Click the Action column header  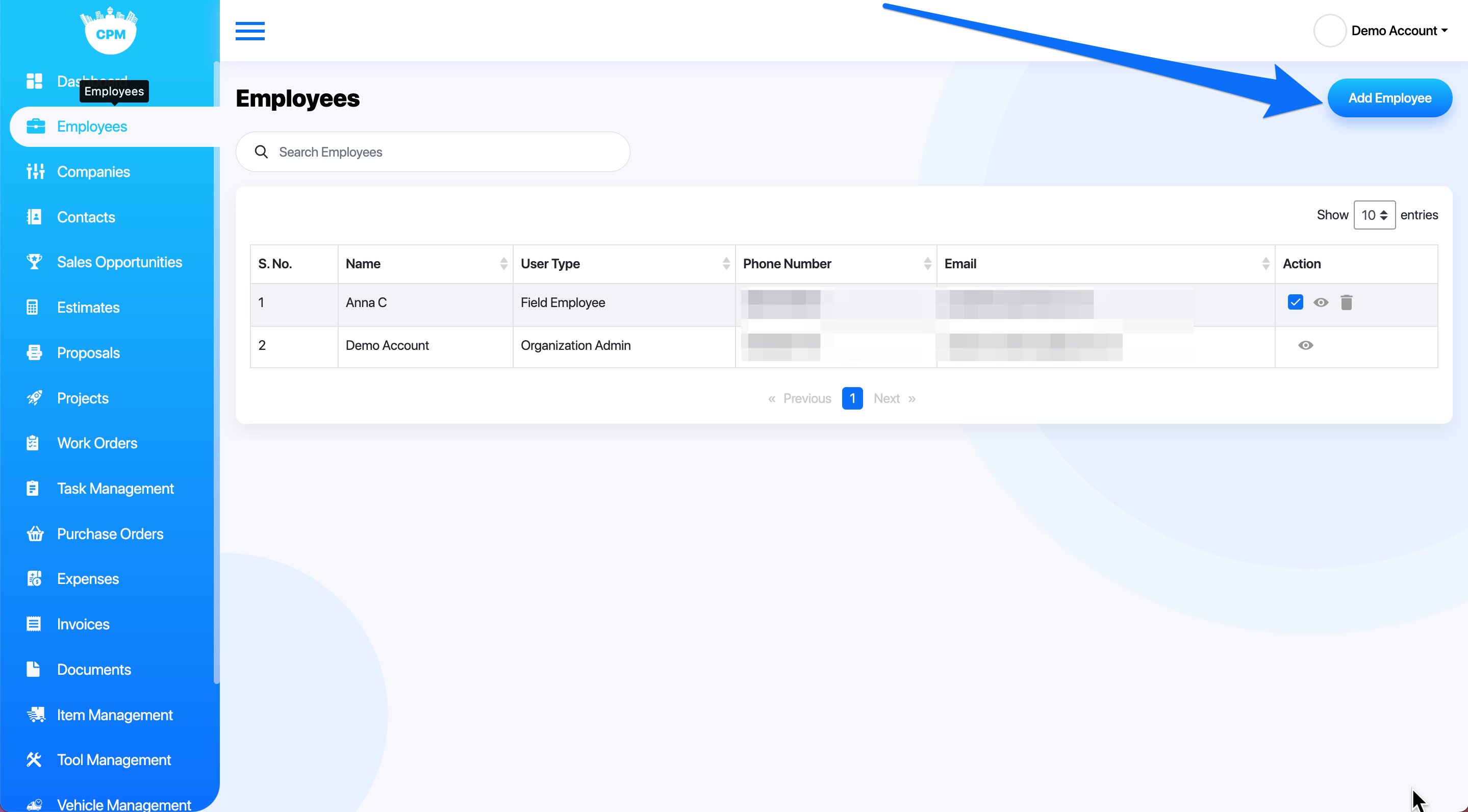[1356, 264]
